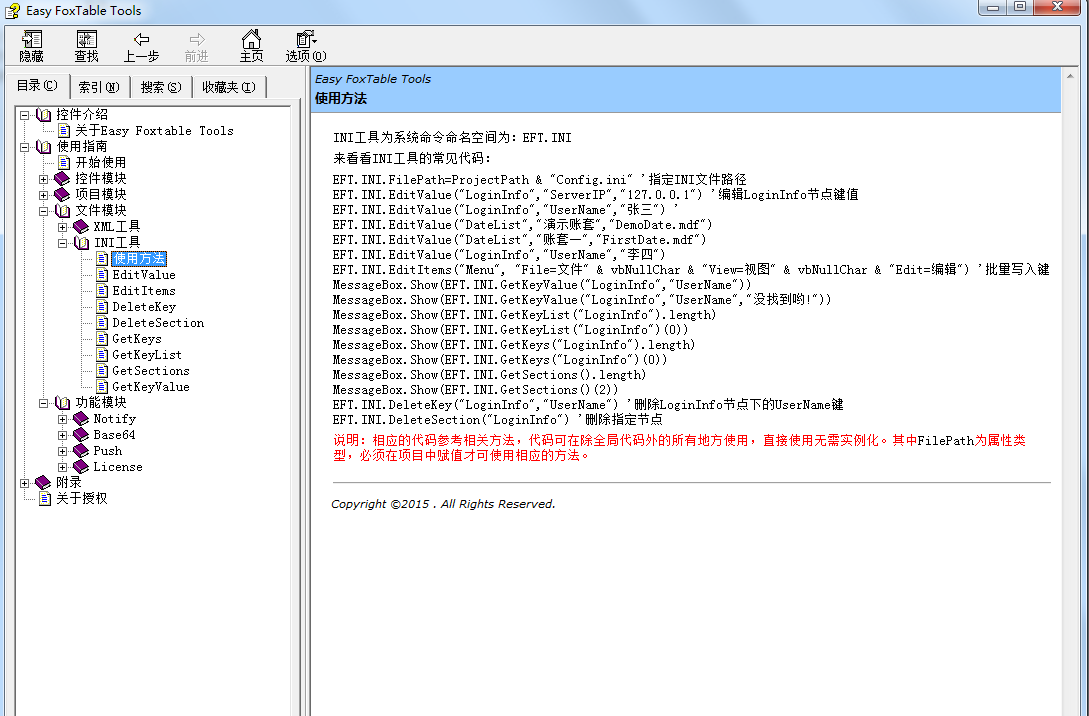
Task: Click the purple book icon beside XML工具
Action: (81, 226)
